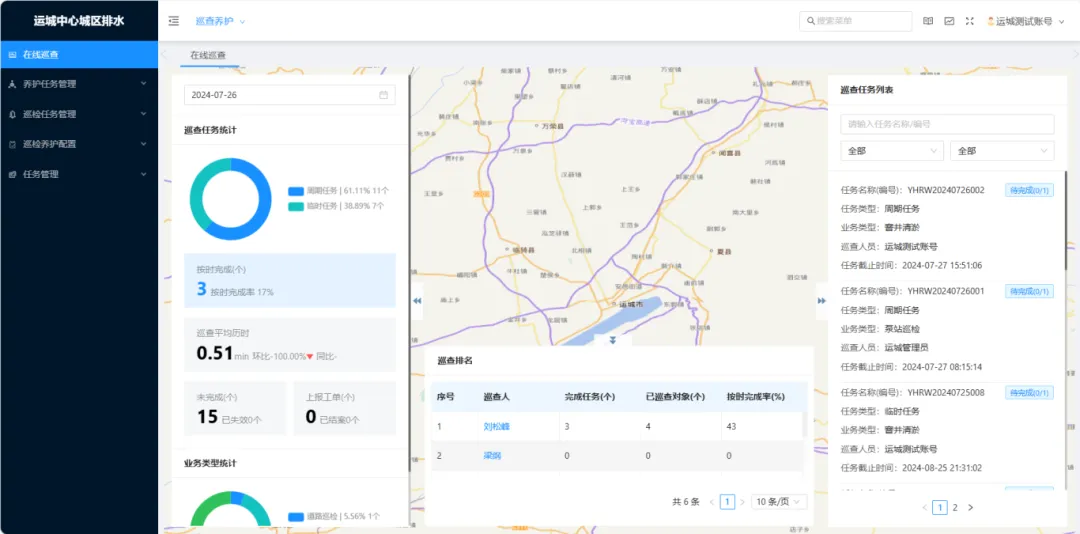Click the chart statistics icon in header
The width and height of the screenshot is (1080, 534).
(x=949, y=21)
